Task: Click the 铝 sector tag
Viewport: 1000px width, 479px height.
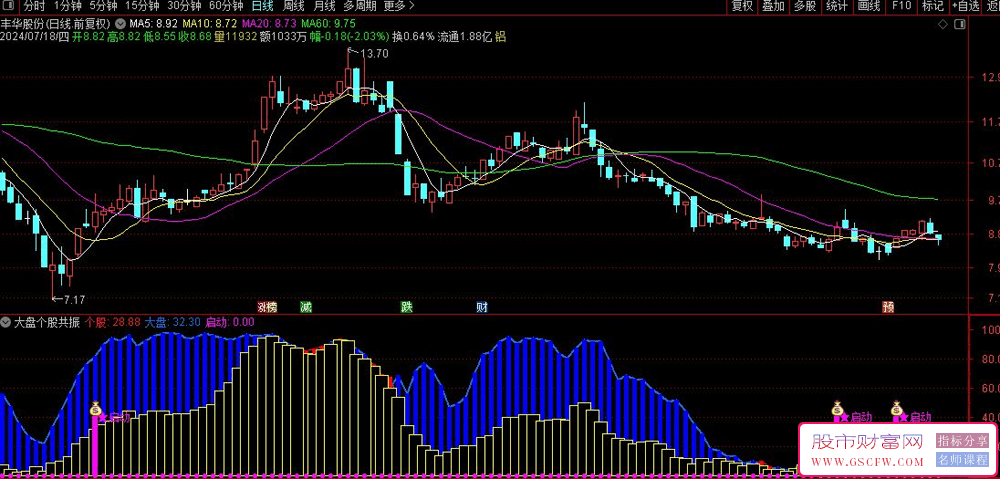Action: pyautogui.click(x=501, y=36)
